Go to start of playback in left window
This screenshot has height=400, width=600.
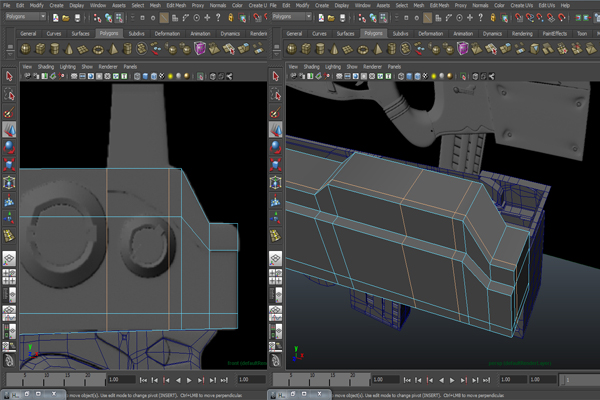pyautogui.click(x=143, y=380)
